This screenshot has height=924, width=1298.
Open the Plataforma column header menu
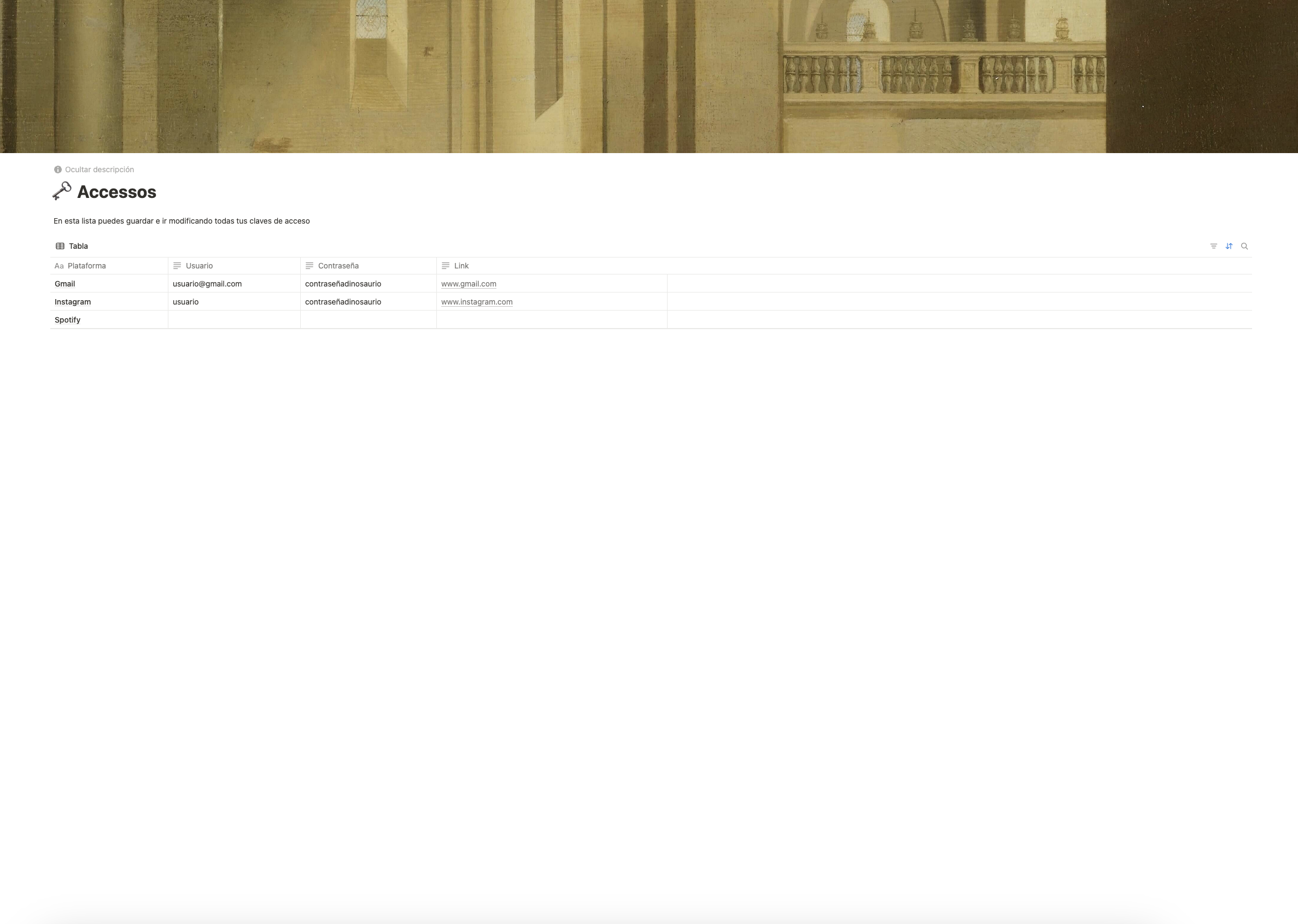[x=86, y=266]
